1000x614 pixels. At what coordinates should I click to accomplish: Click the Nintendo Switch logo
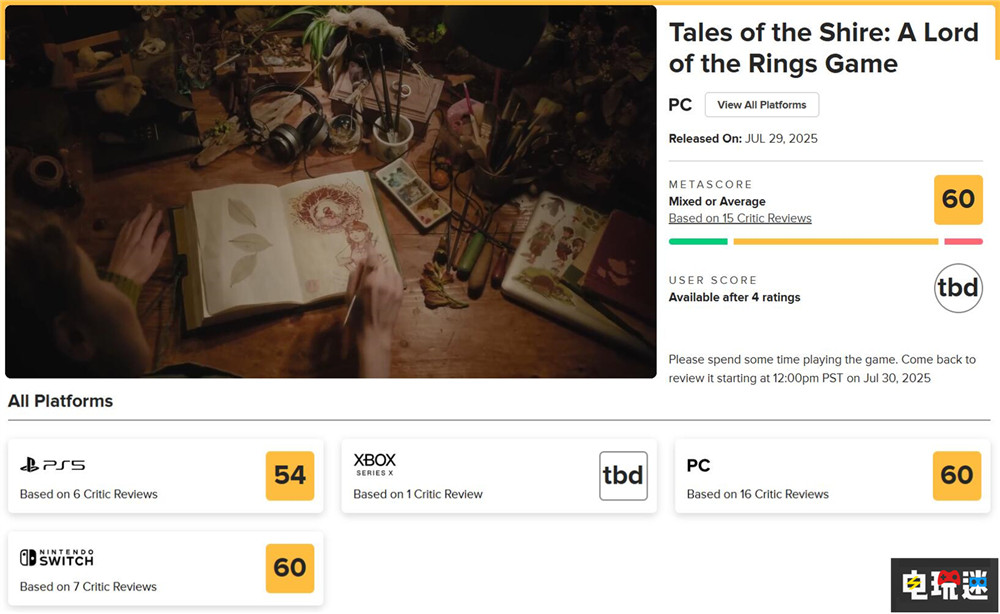(57, 557)
